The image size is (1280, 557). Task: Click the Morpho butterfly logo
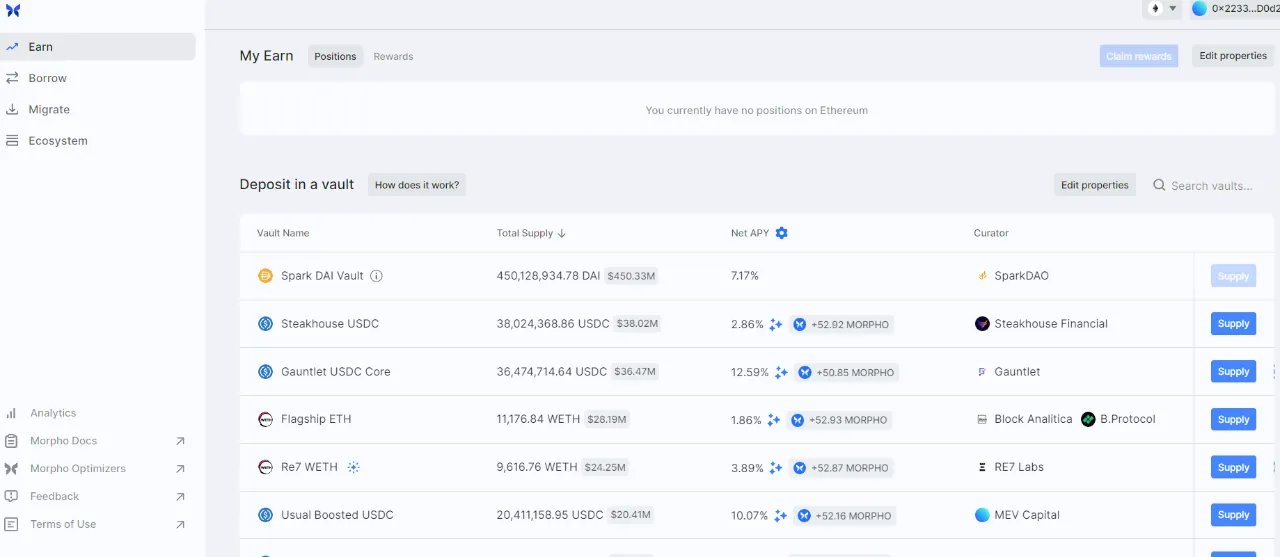[13, 11]
